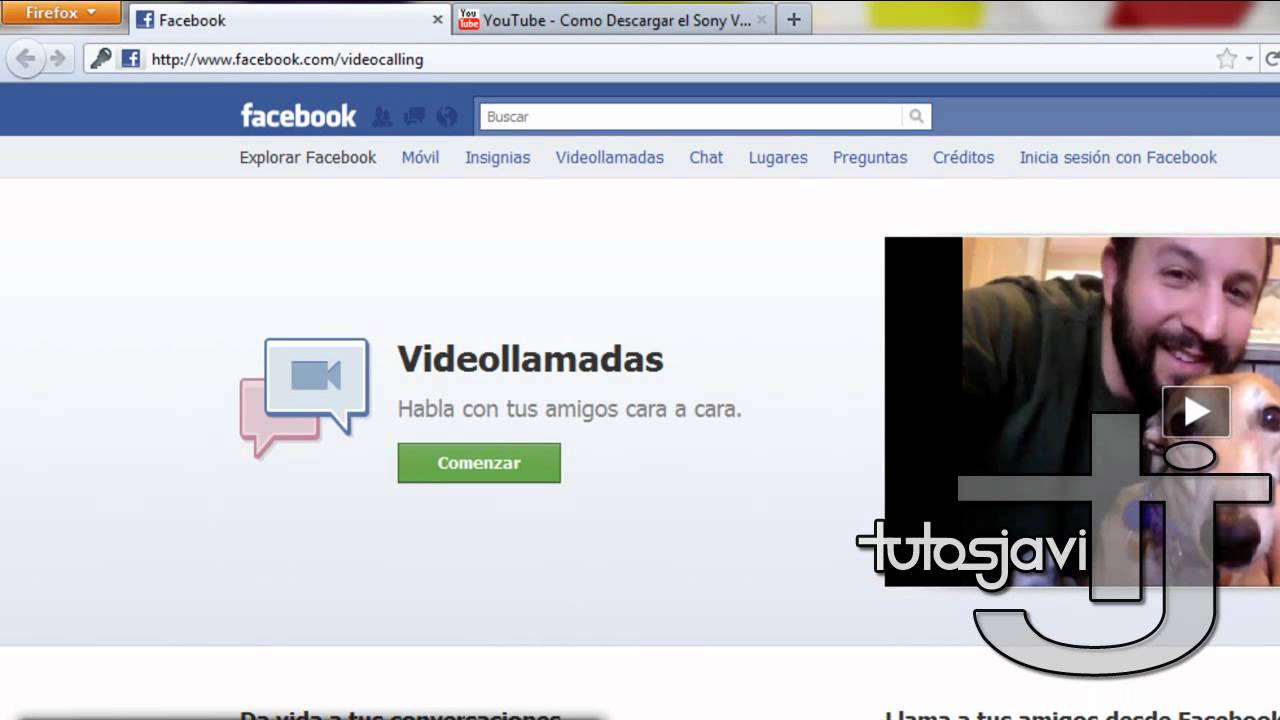Close the Facebook tab
The width and height of the screenshot is (1280, 720).
(437, 20)
